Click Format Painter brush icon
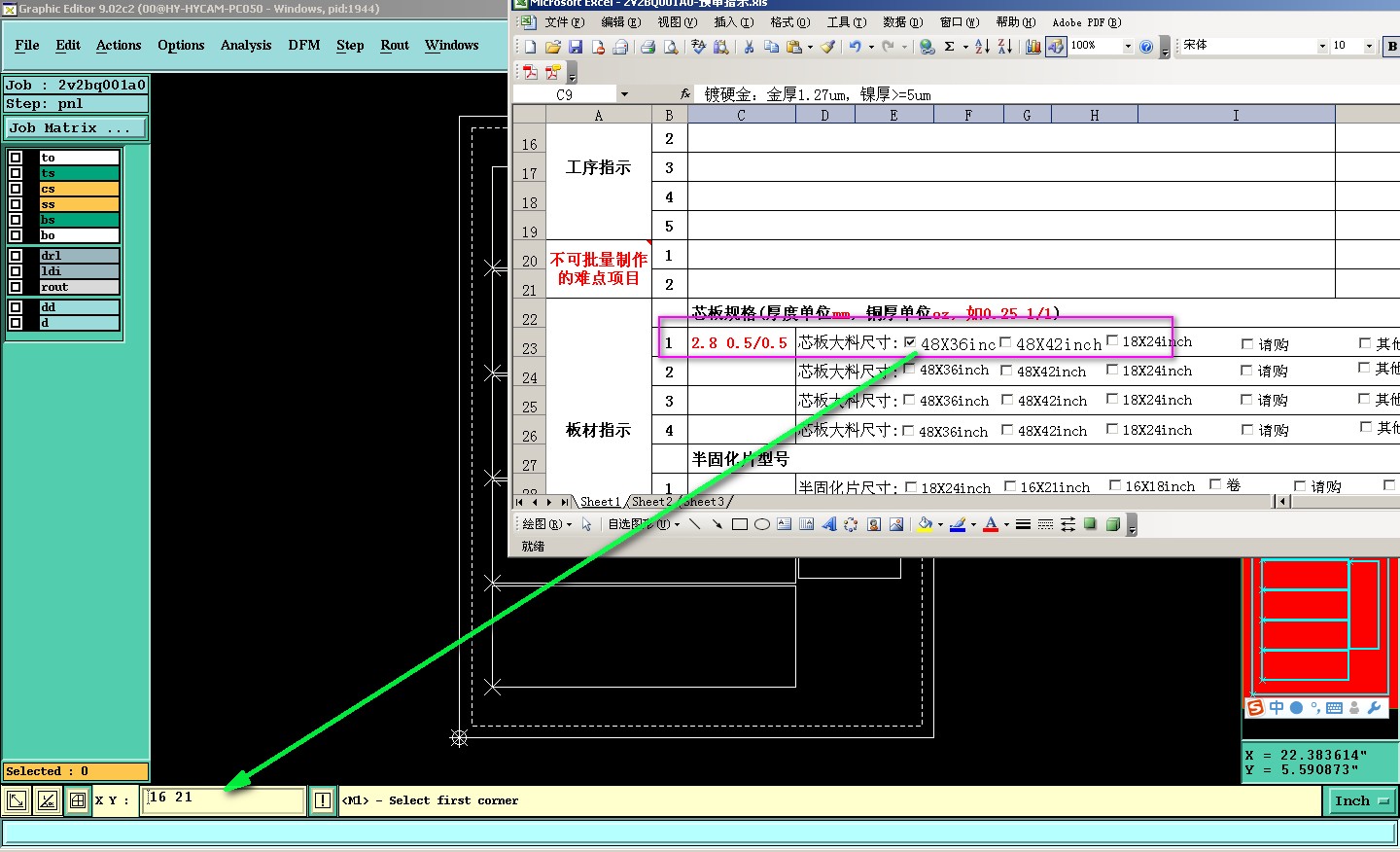Image resolution: width=1400 pixels, height=852 pixels. (x=827, y=46)
